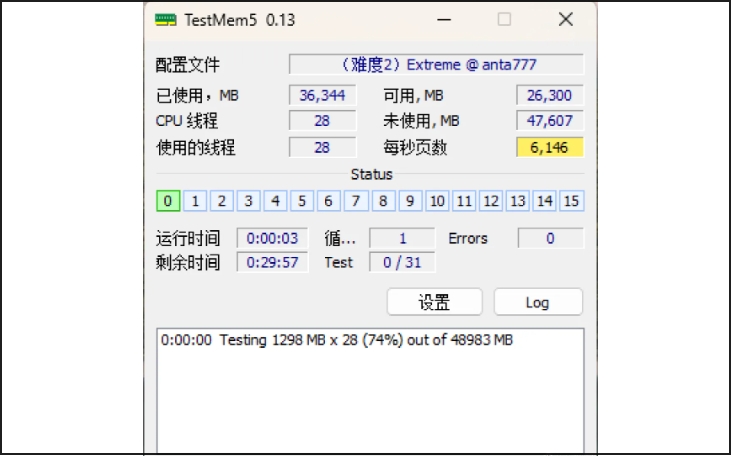Click the 未使用, MB label
The image size is (731, 456).
tap(421, 121)
